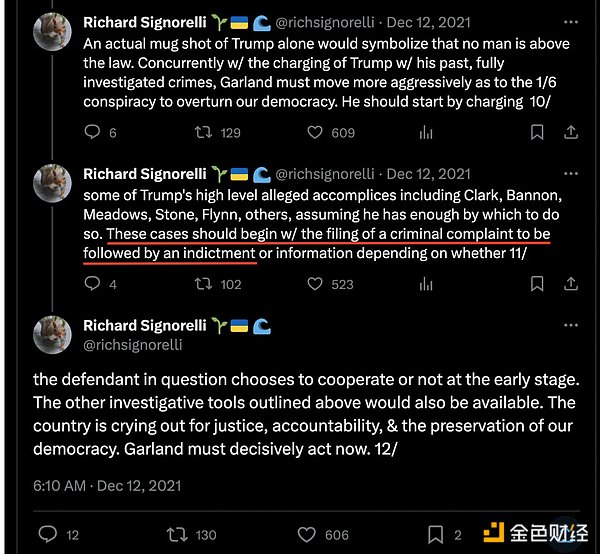The width and height of the screenshot is (600, 554).
Task: Reply to the 10/ mug shot tweet
Action: click(93, 132)
